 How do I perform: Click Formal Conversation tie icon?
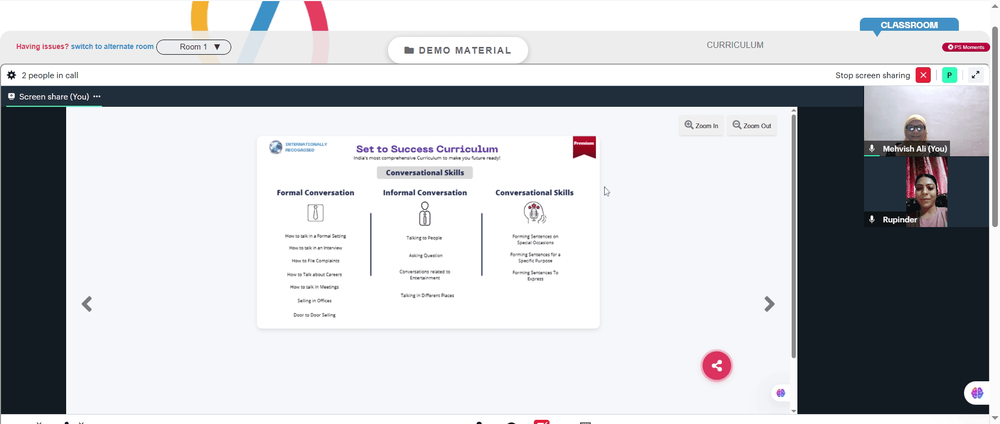(315, 212)
